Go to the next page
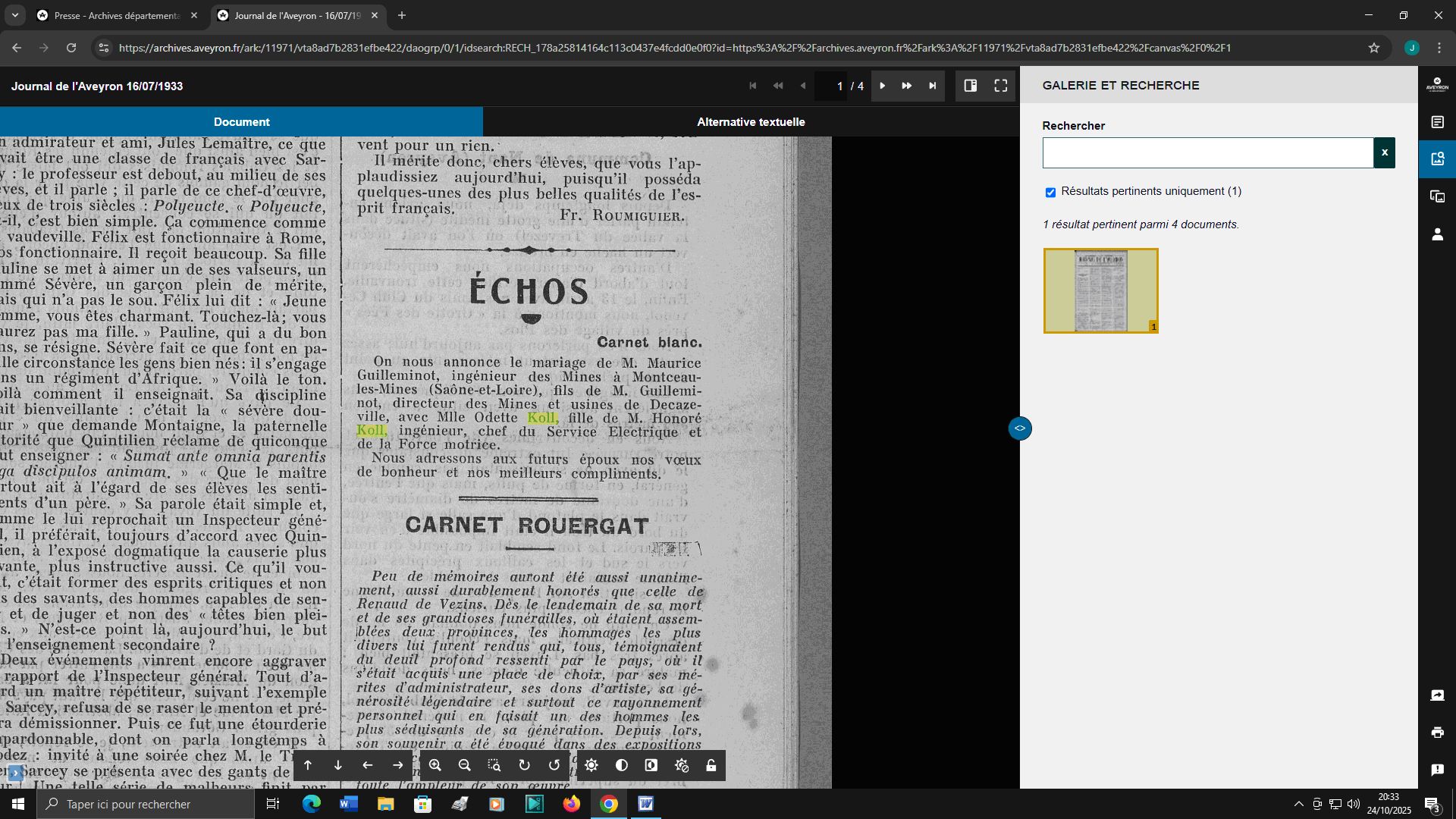This screenshot has width=1456, height=819. (882, 86)
